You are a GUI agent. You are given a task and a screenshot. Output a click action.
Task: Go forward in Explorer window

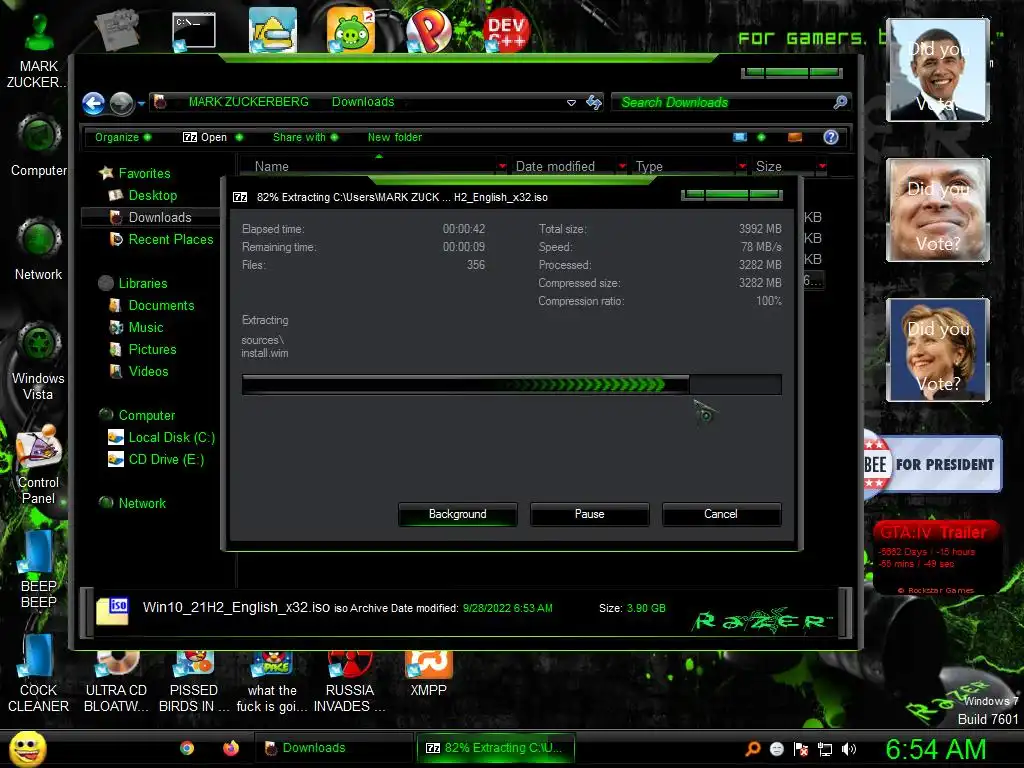pos(121,103)
